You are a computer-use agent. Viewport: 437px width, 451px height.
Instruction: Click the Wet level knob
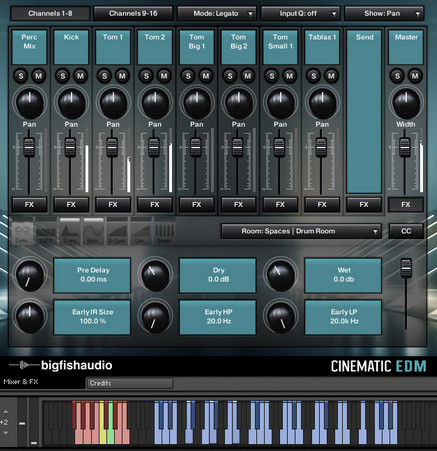click(280, 275)
